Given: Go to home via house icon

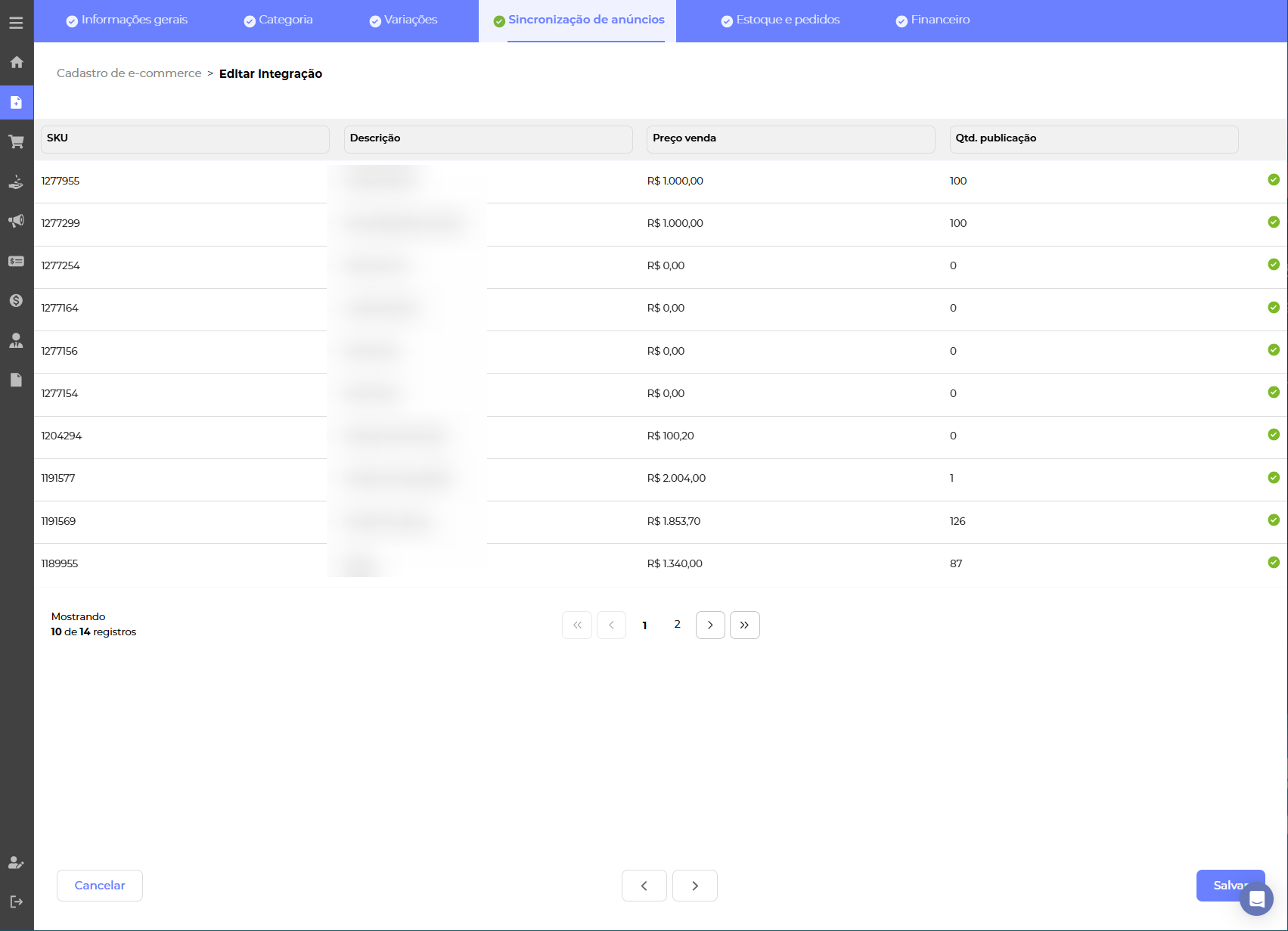Looking at the screenshot, I should (x=16, y=62).
